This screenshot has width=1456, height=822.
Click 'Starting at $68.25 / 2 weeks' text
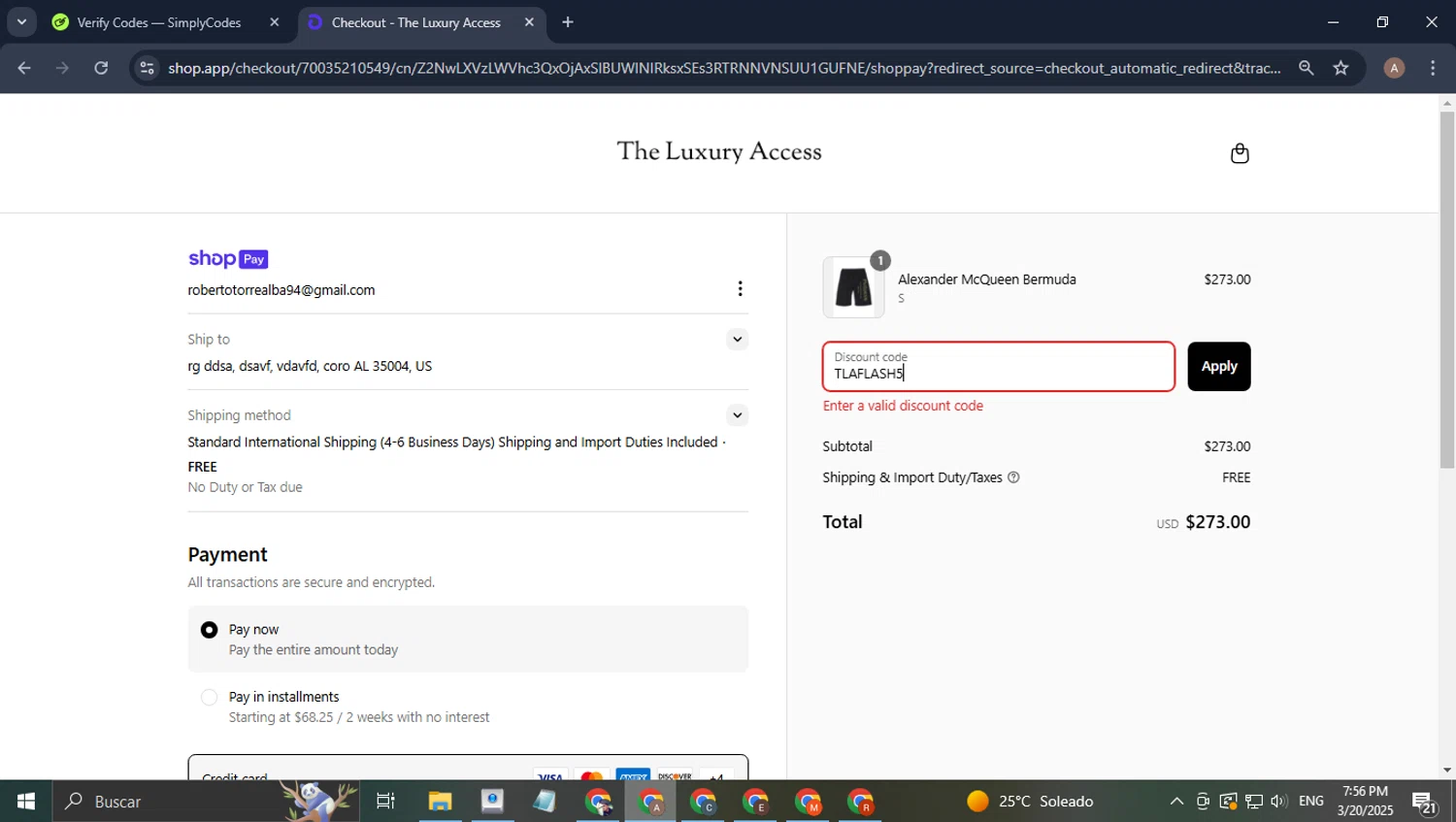[x=359, y=717]
